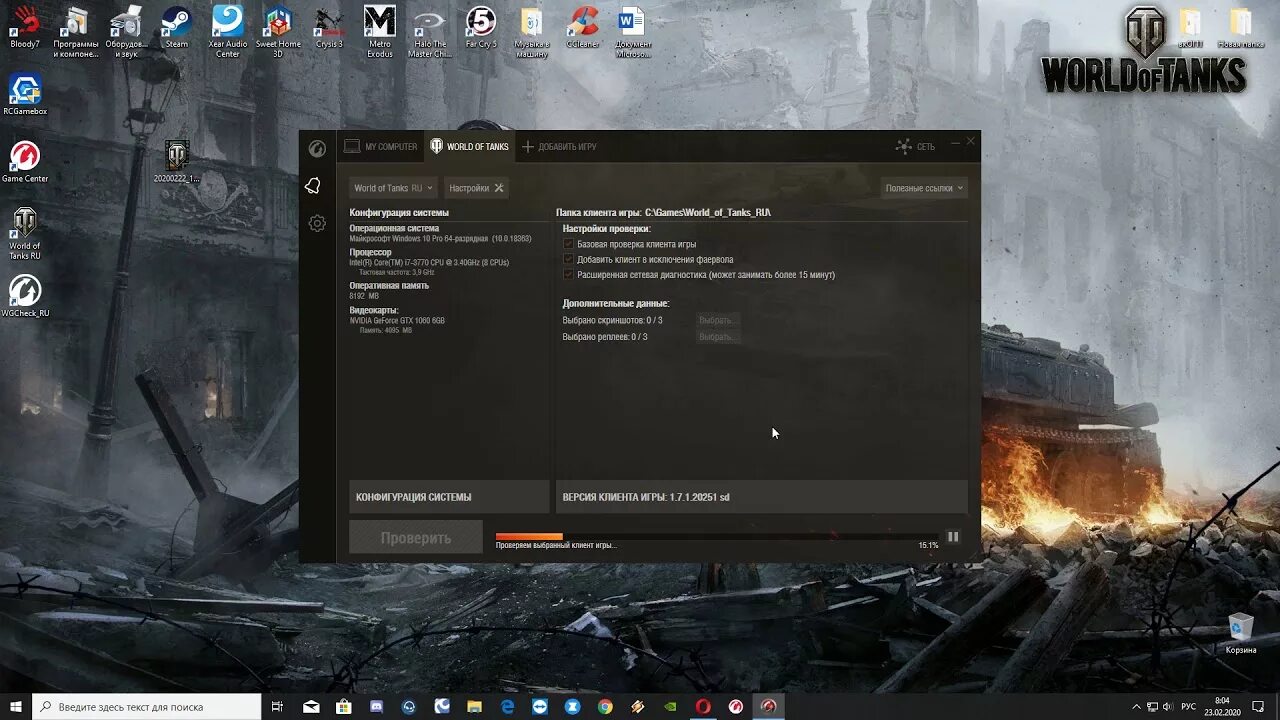Open Crysis 3 desktop icon
The height and width of the screenshot is (720, 1280).
329,27
